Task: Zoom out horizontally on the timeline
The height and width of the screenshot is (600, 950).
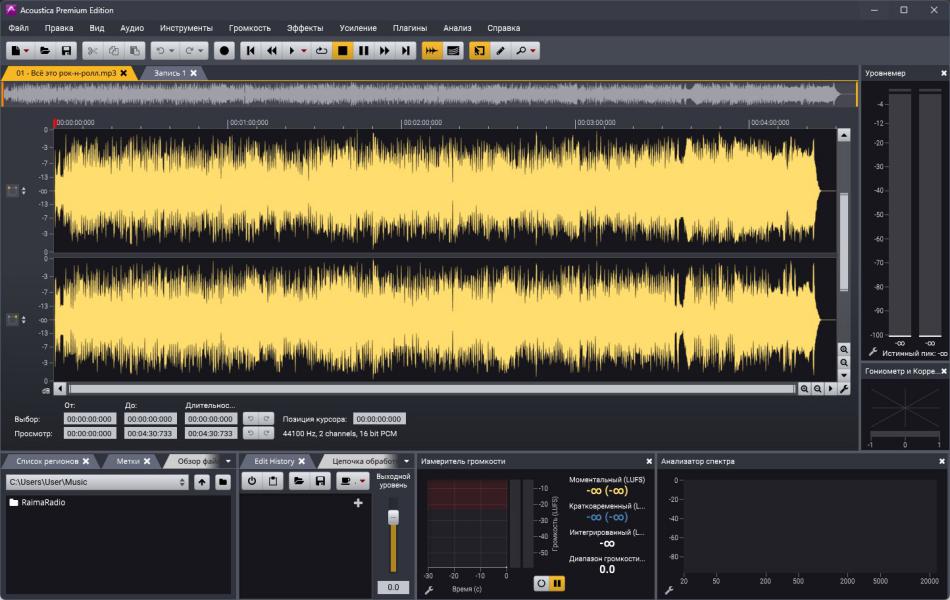Action: tap(817, 389)
